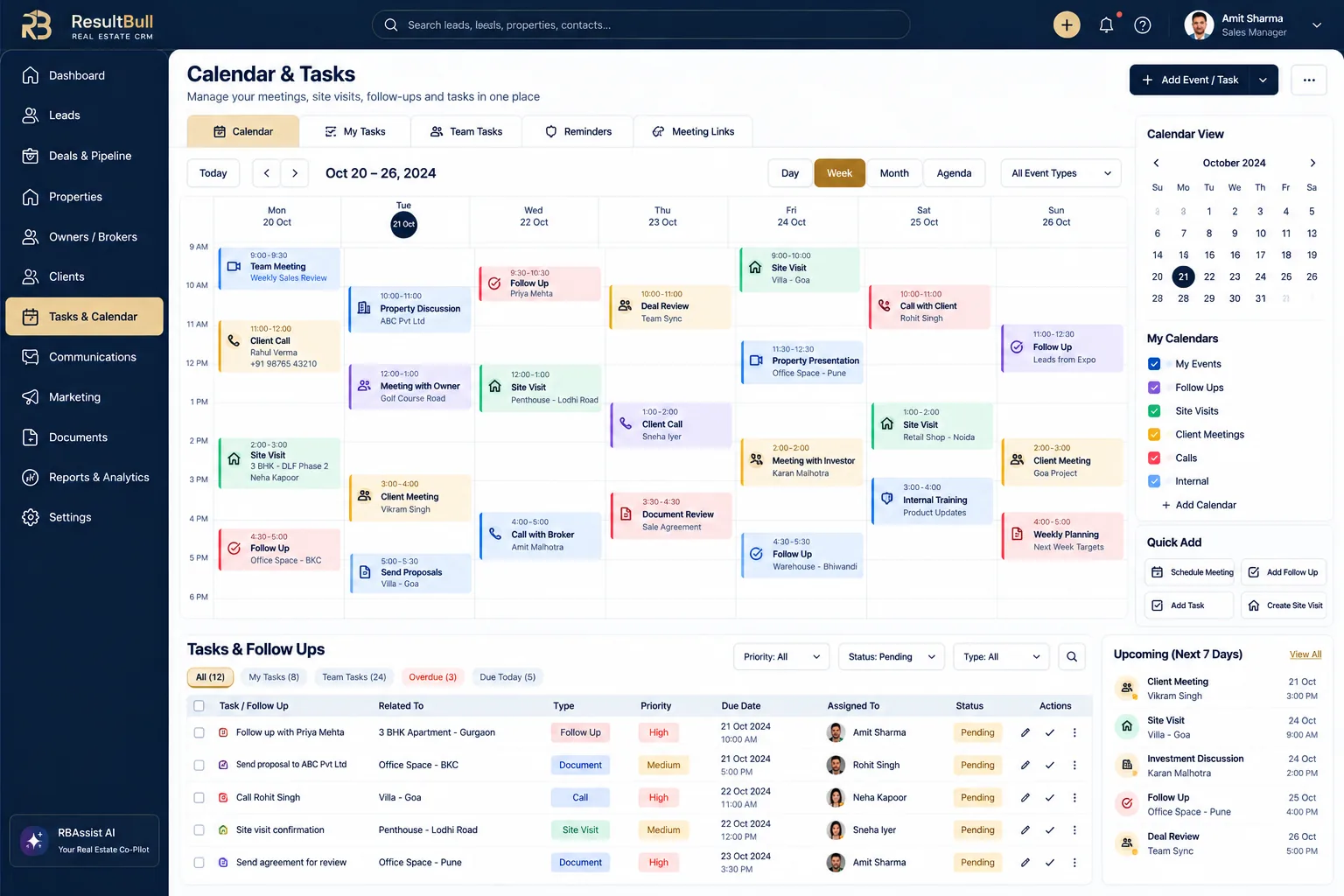
Task: Go to previous month in mini calendar
Action: (1157, 163)
